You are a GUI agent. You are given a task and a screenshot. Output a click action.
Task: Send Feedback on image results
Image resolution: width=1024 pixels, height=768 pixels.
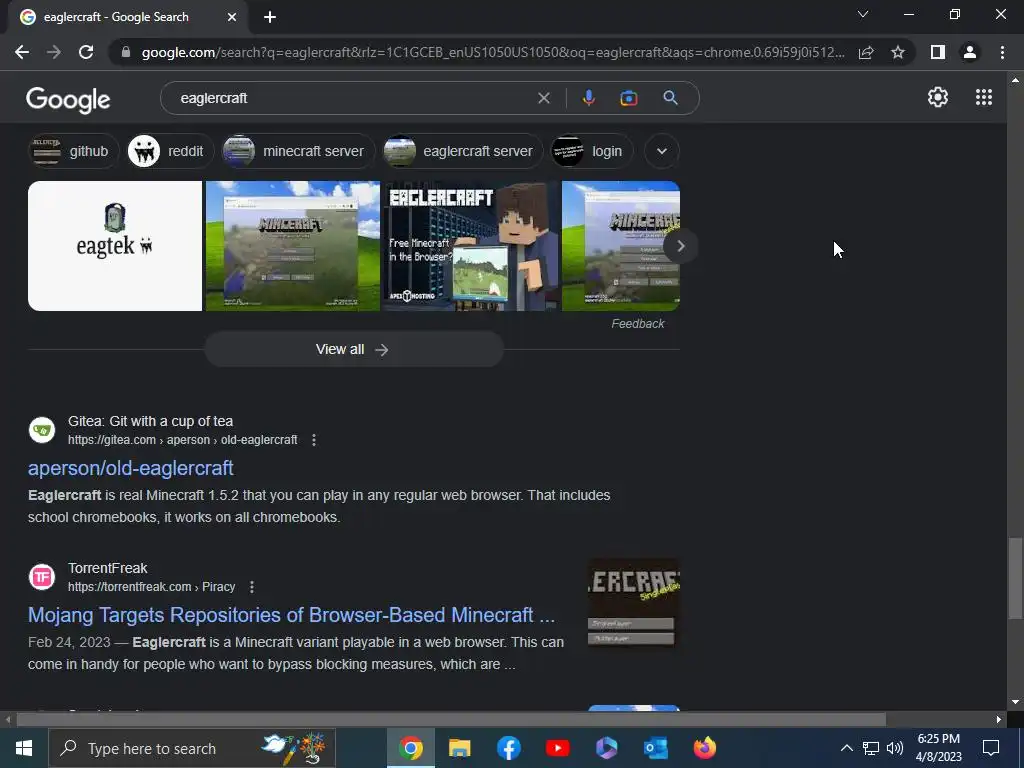click(637, 324)
